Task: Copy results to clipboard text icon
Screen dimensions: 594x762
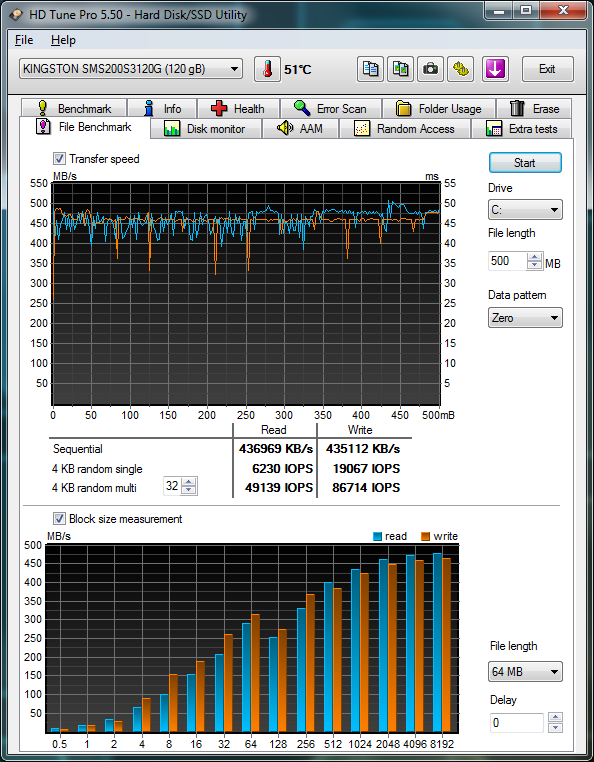Action: point(370,69)
